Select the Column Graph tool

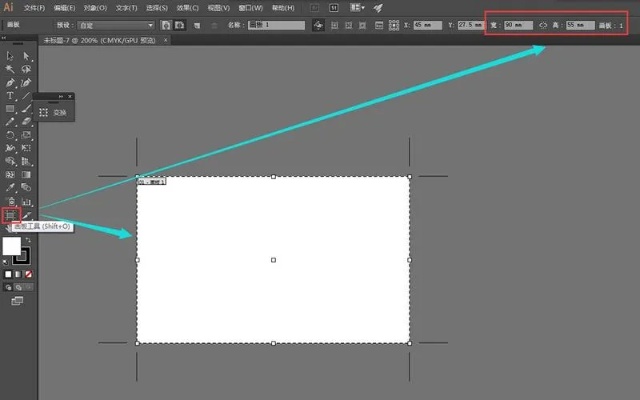26,201
